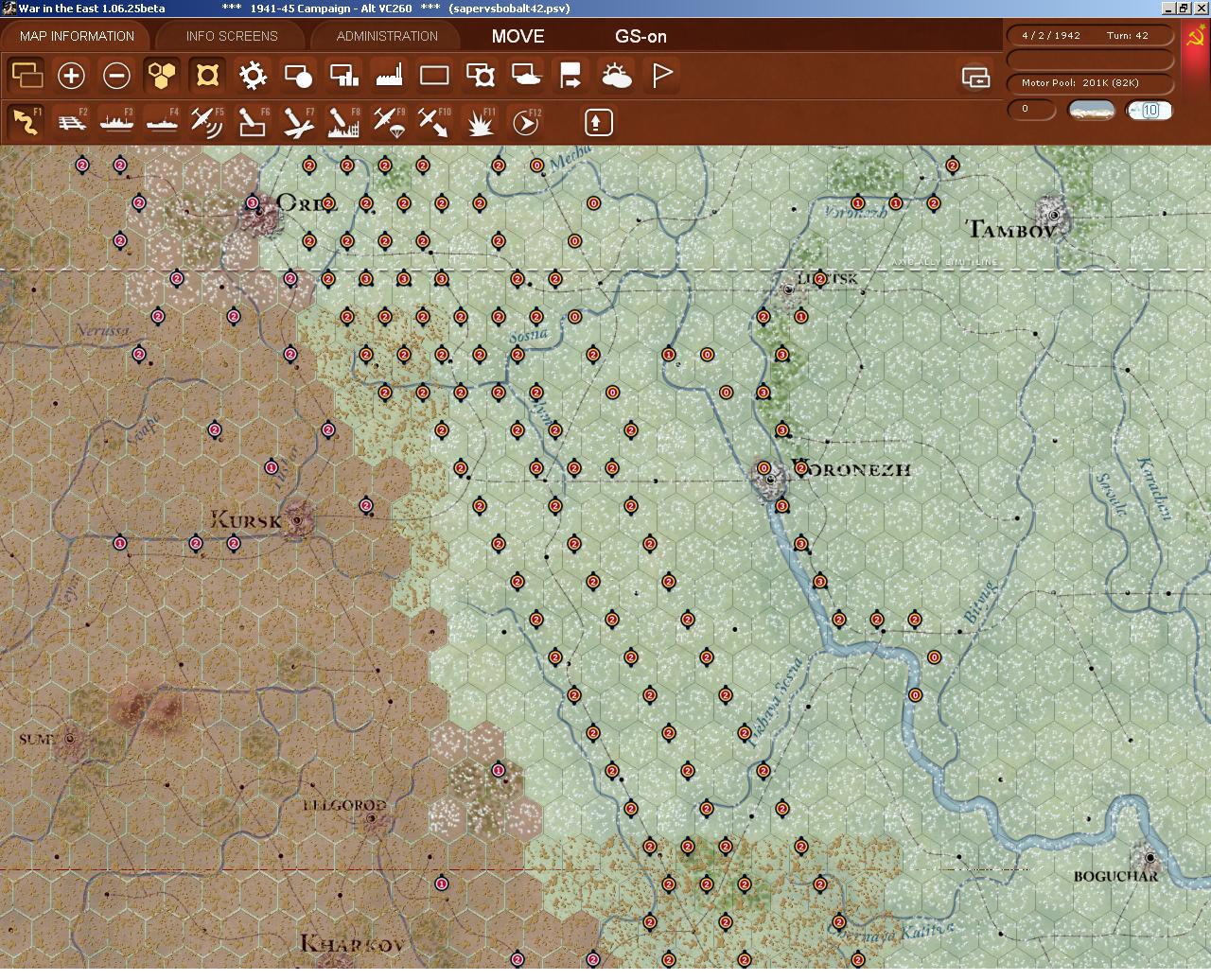The image size is (1211, 980).
Task: Select F4 amphibious transport mode
Action: coord(162,122)
